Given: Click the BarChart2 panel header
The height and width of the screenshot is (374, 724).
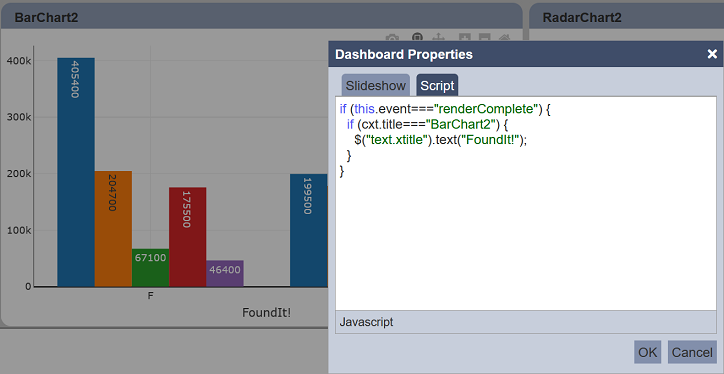Looking at the screenshot, I should [x=261, y=17].
